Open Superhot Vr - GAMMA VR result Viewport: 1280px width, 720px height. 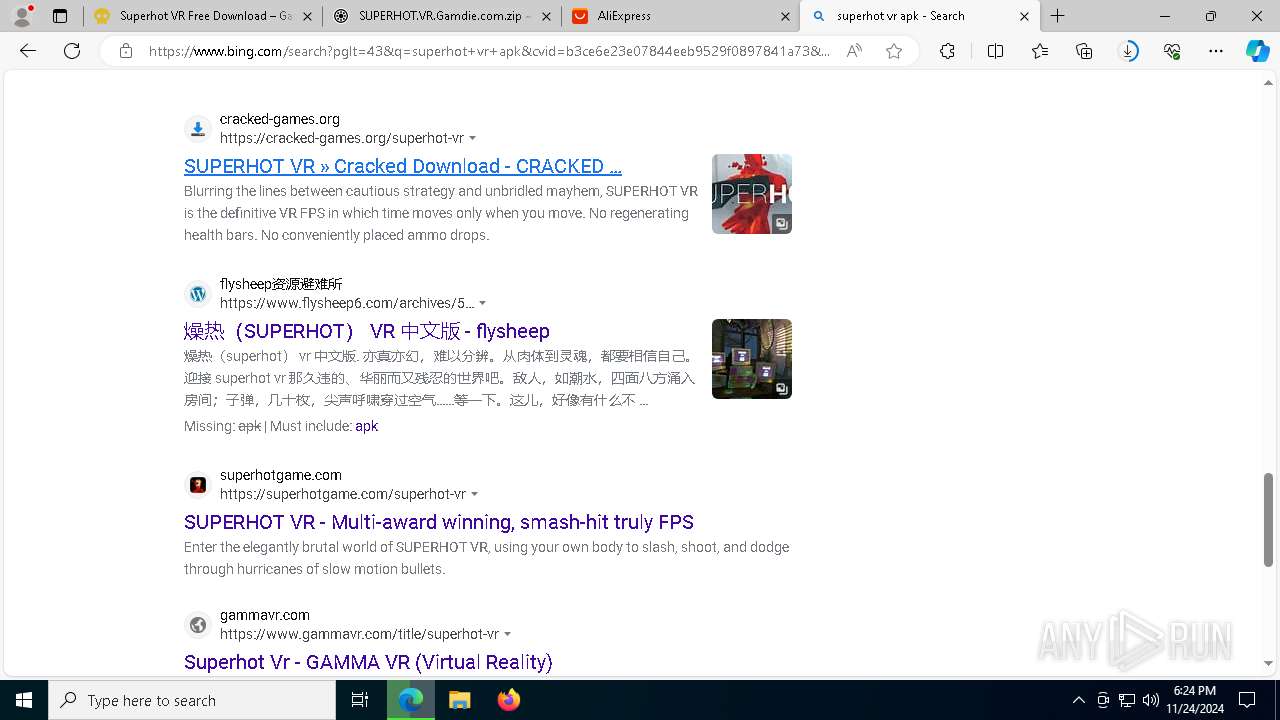pyautogui.click(x=368, y=662)
